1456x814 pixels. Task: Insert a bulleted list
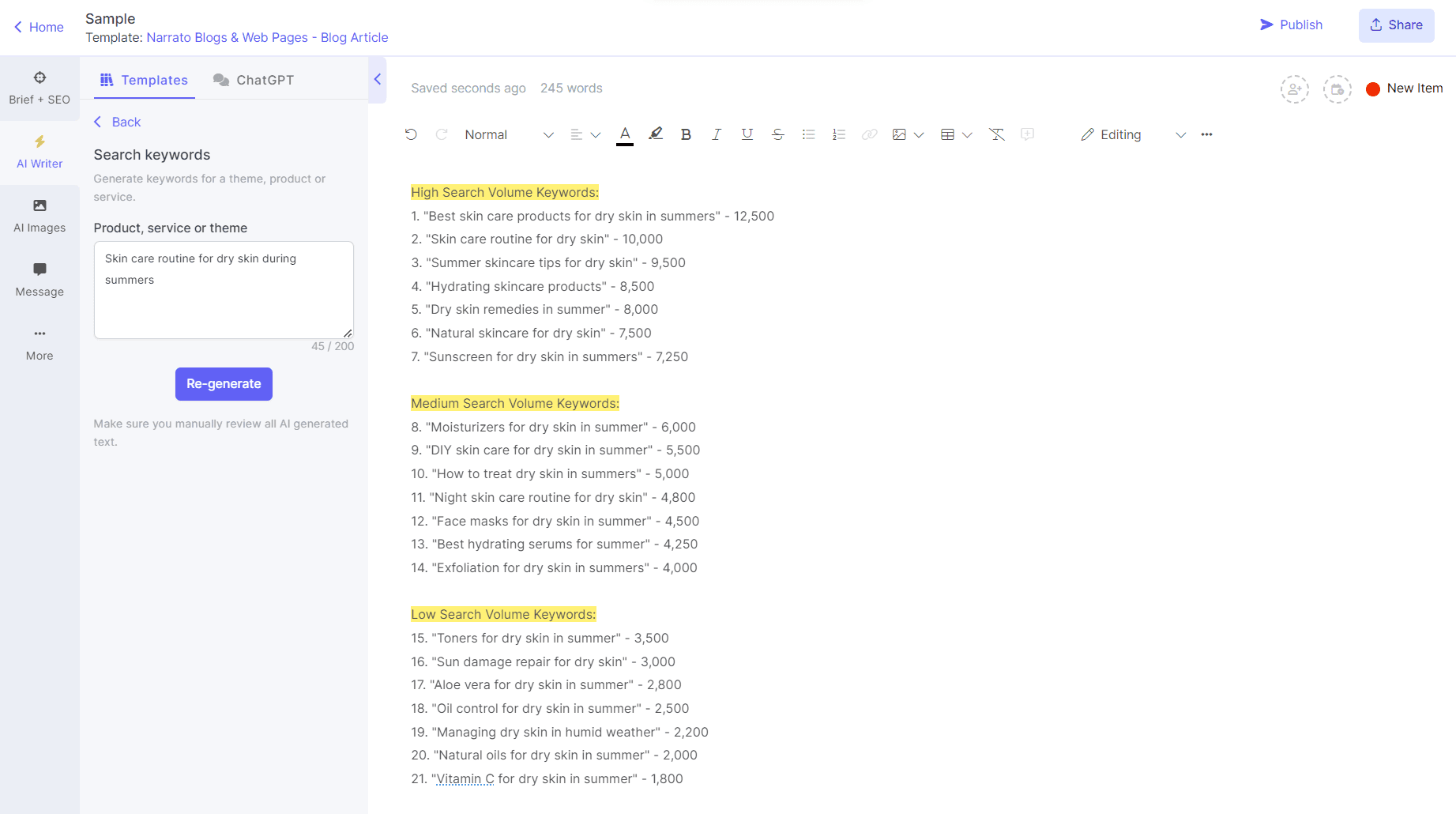click(808, 134)
